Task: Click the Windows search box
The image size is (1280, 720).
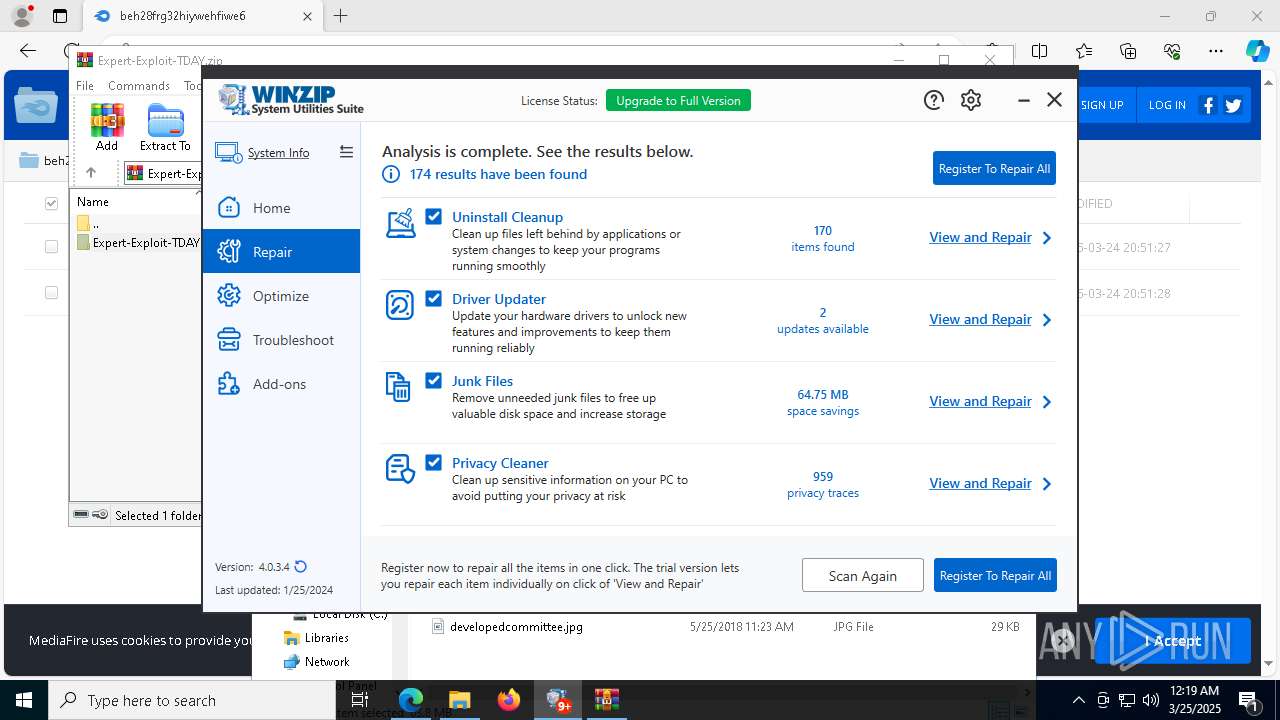Action: (192, 700)
